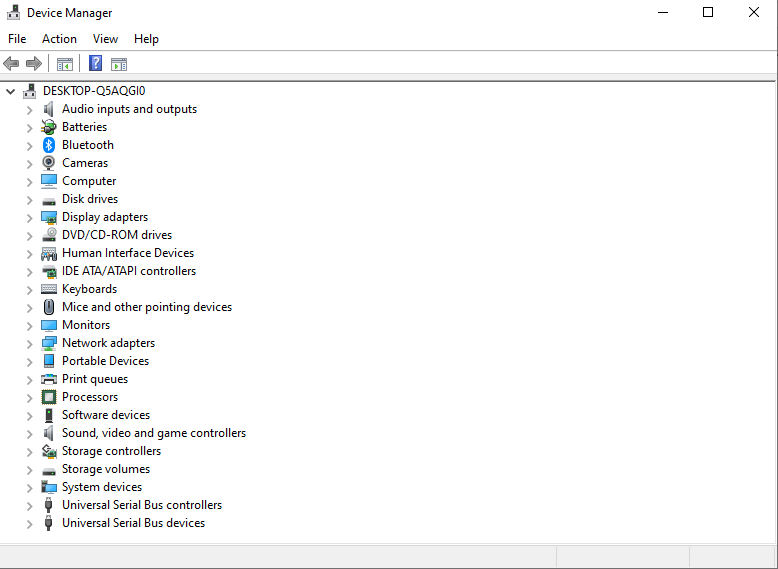This screenshot has height=569, width=778.
Task: Click the Print queues printer icon
Action: (49, 379)
